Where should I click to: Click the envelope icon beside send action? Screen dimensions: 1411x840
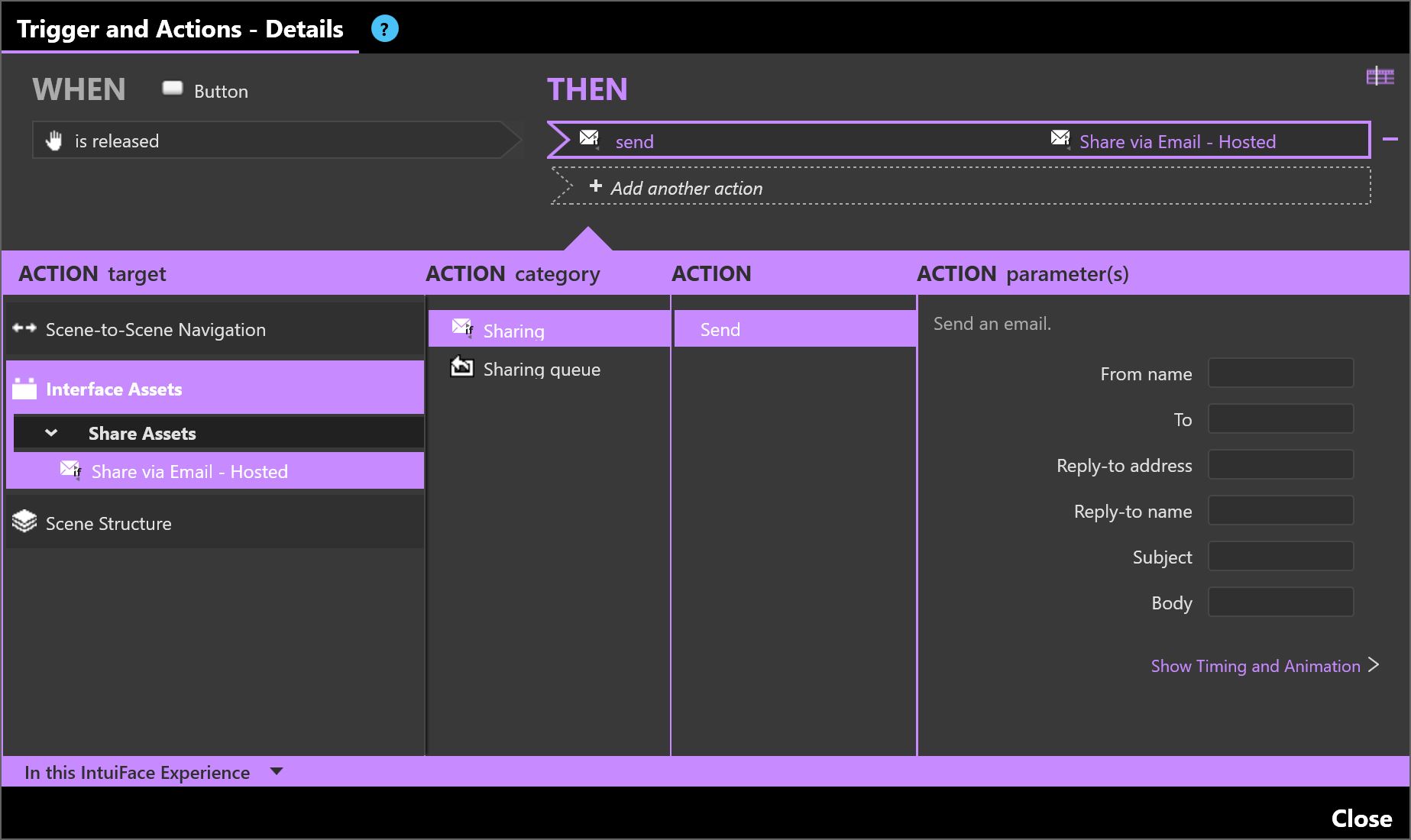(x=589, y=139)
